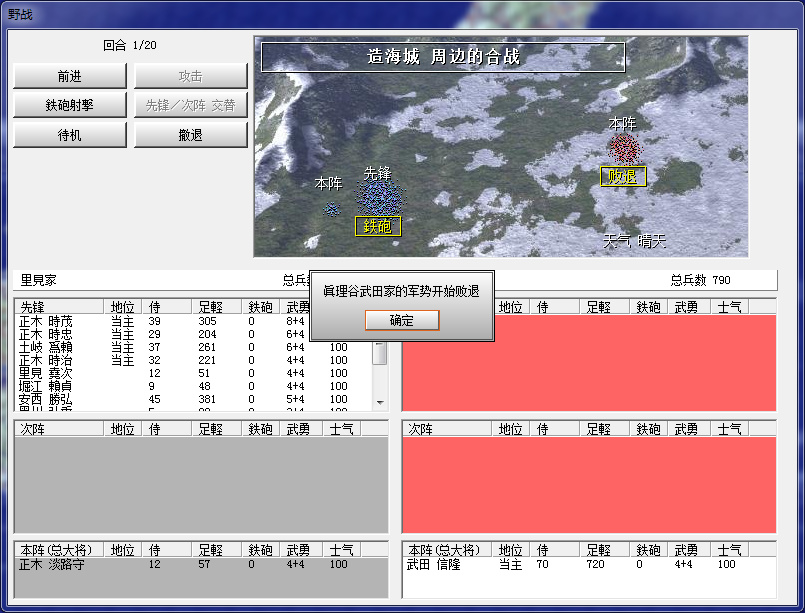Select row 安西 勝弘
Image resolution: width=805 pixels, height=613 pixels.
pyautogui.click(x=195, y=399)
